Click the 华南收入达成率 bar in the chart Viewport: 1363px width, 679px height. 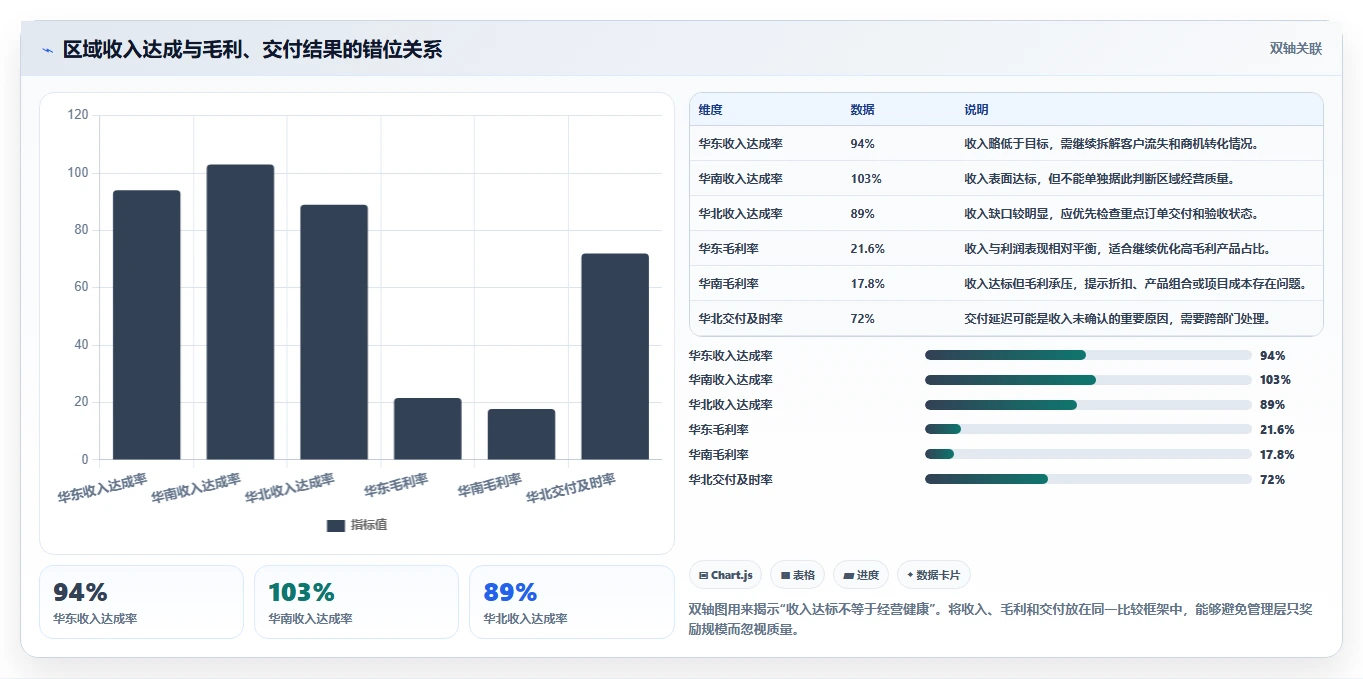click(240, 312)
